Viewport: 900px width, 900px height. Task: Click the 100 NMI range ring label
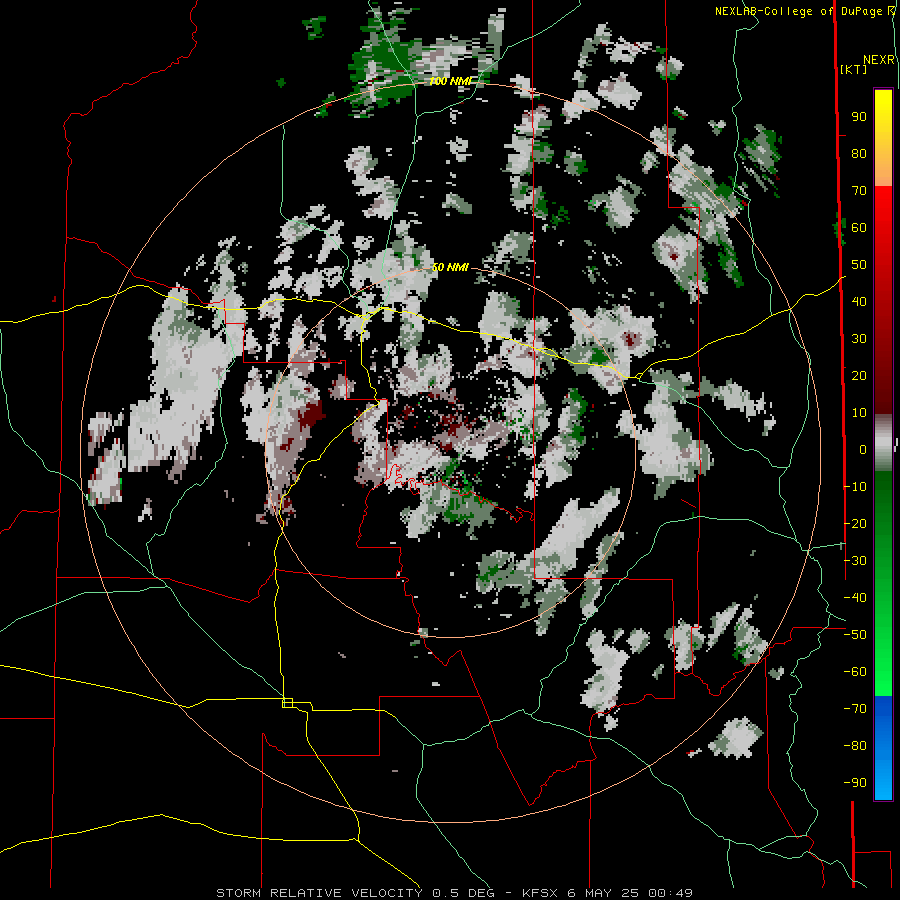[450, 81]
